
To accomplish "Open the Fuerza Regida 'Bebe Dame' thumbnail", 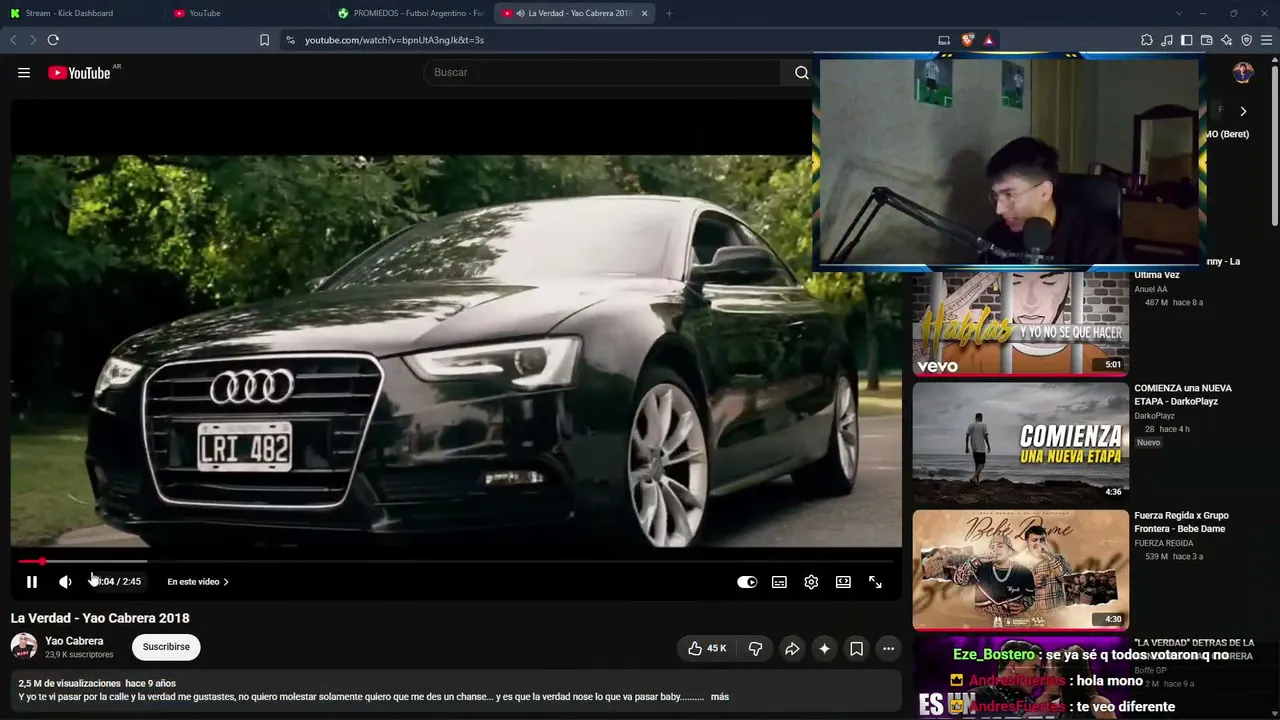I will (x=1020, y=570).
